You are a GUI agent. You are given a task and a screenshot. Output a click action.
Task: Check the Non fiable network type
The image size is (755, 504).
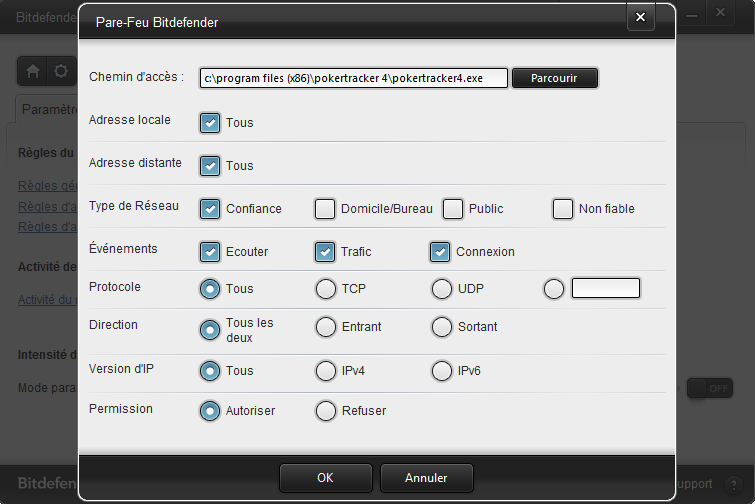pyautogui.click(x=563, y=209)
